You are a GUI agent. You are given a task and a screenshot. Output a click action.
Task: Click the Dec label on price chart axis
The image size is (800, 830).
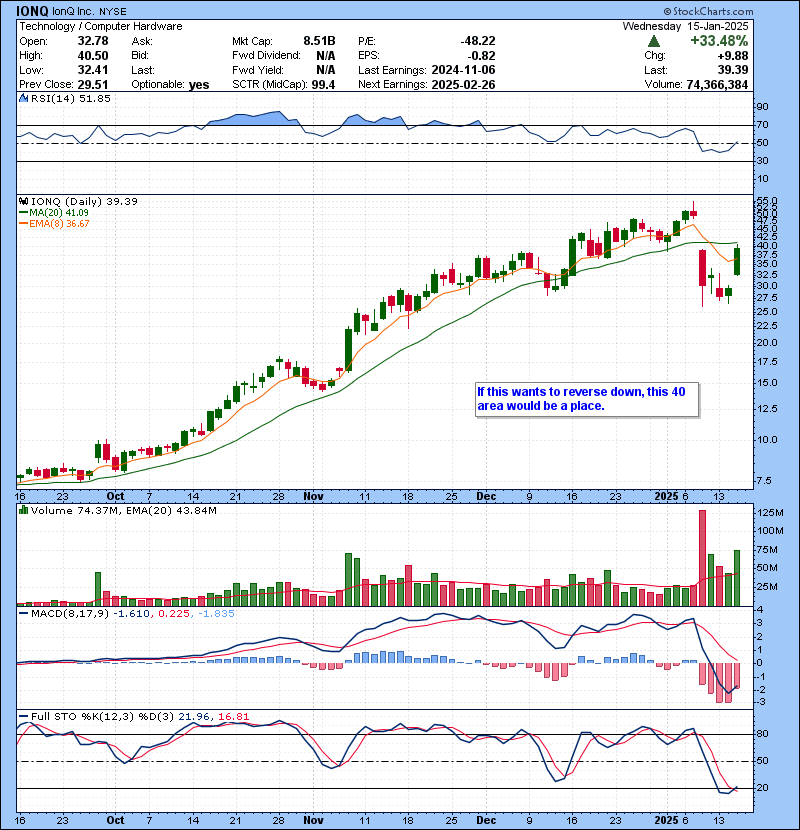click(486, 496)
